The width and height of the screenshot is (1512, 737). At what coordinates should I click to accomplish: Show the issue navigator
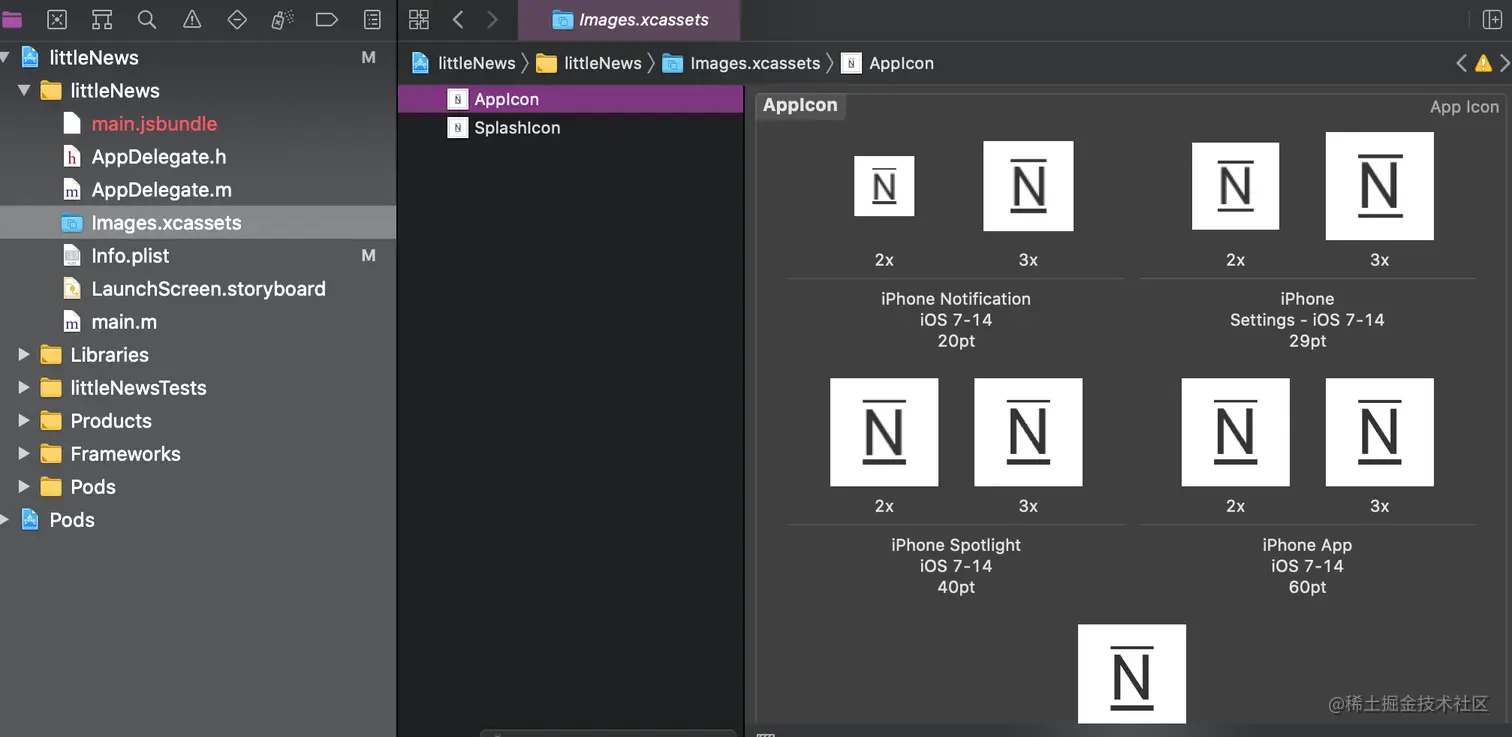(x=192, y=20)
